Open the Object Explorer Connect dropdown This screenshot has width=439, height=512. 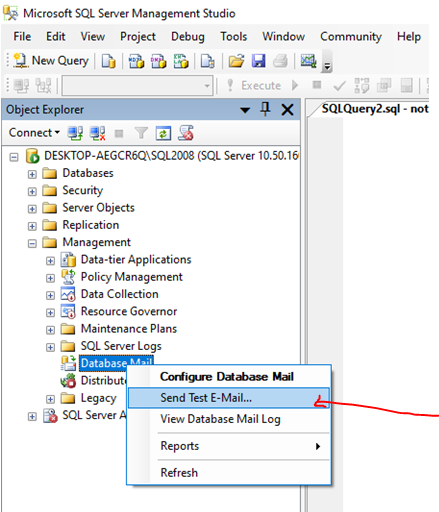(x=34, y=133)
